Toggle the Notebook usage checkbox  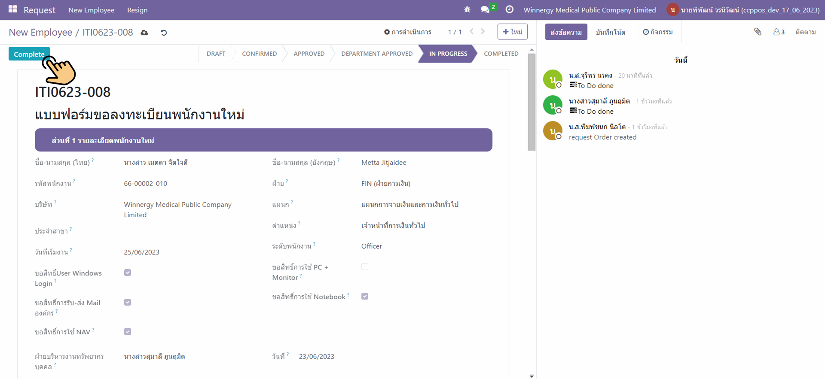point(365,296)
